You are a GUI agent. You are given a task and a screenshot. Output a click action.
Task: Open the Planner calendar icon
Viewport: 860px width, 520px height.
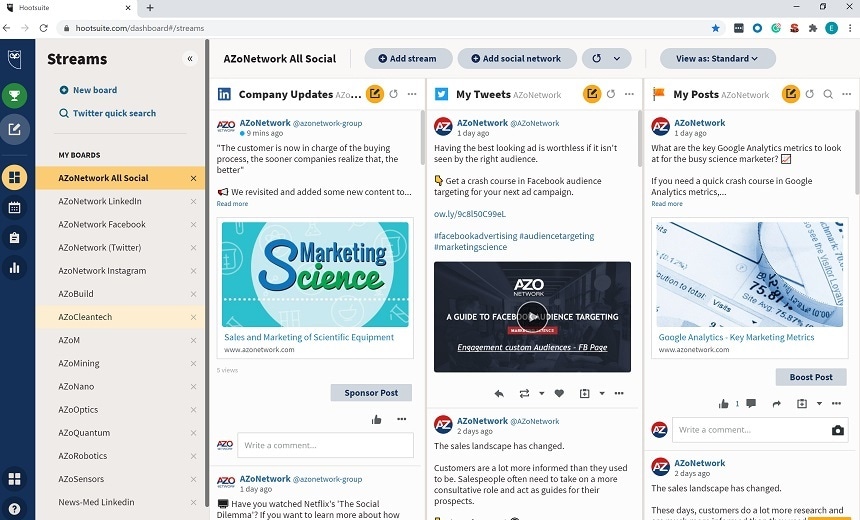[x=14, y=207]
